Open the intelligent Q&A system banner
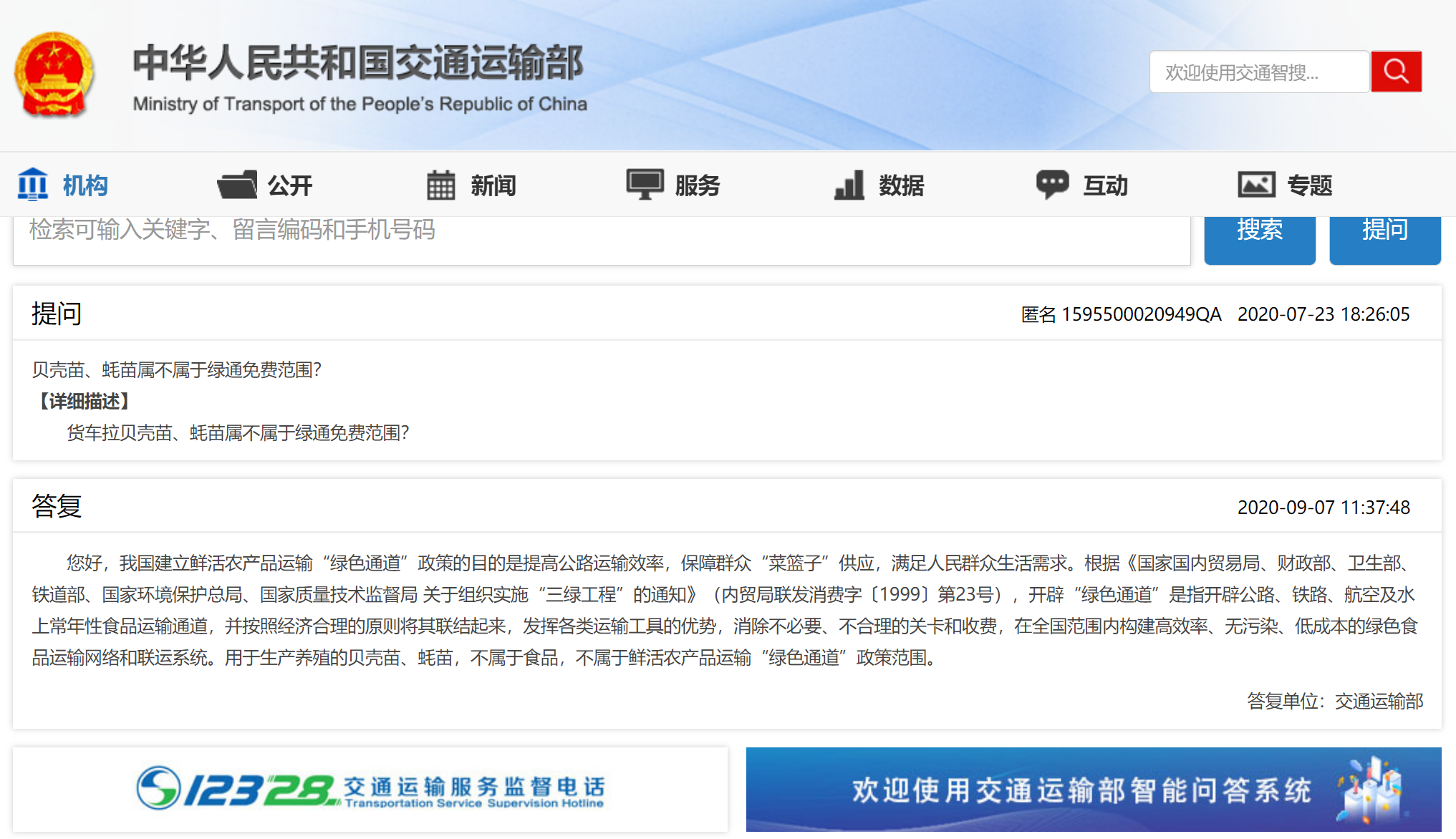 (x=1093, y=790)
